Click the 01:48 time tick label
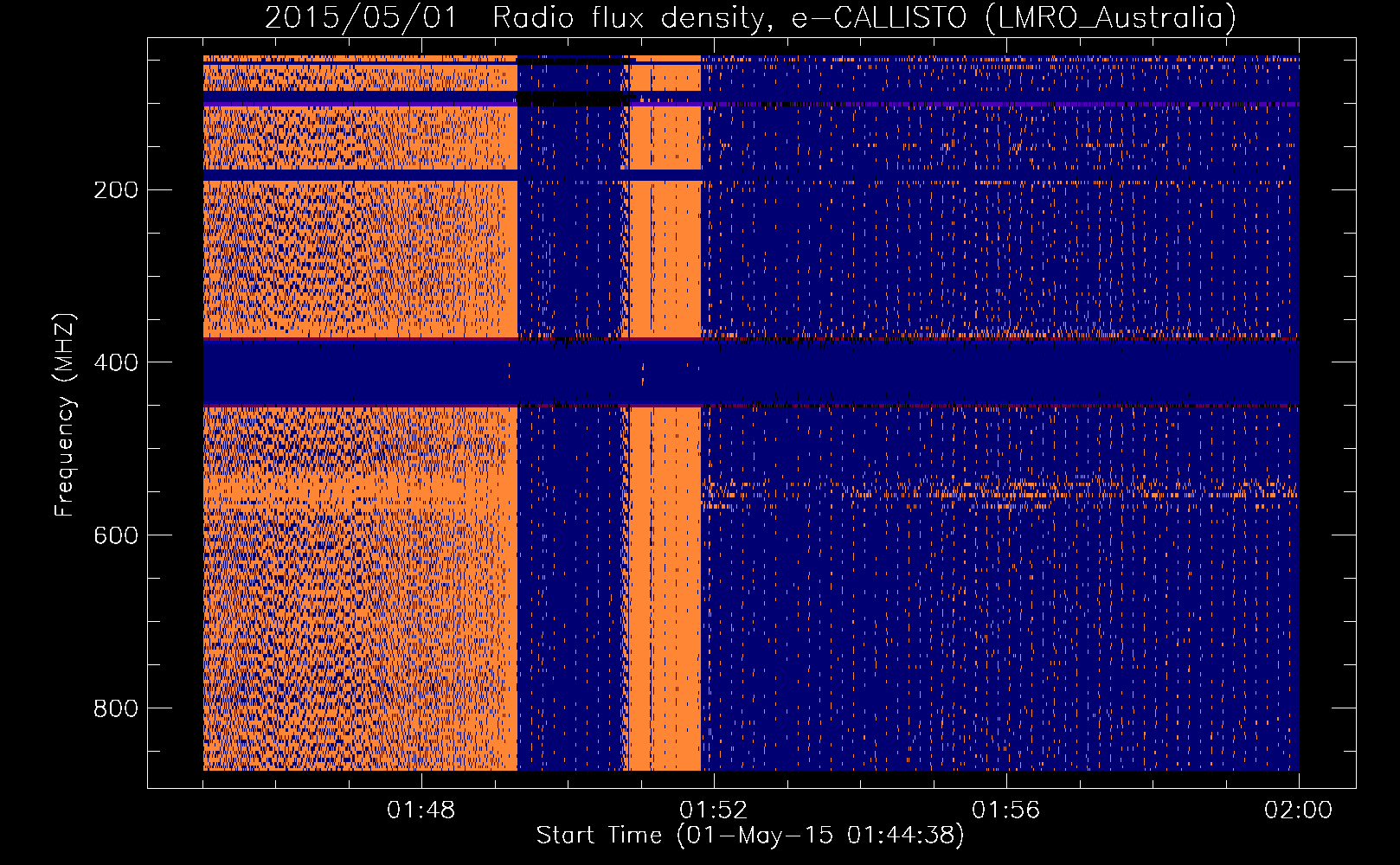The width and height of the screenshot is (1400, 865). tap(421, 811)
